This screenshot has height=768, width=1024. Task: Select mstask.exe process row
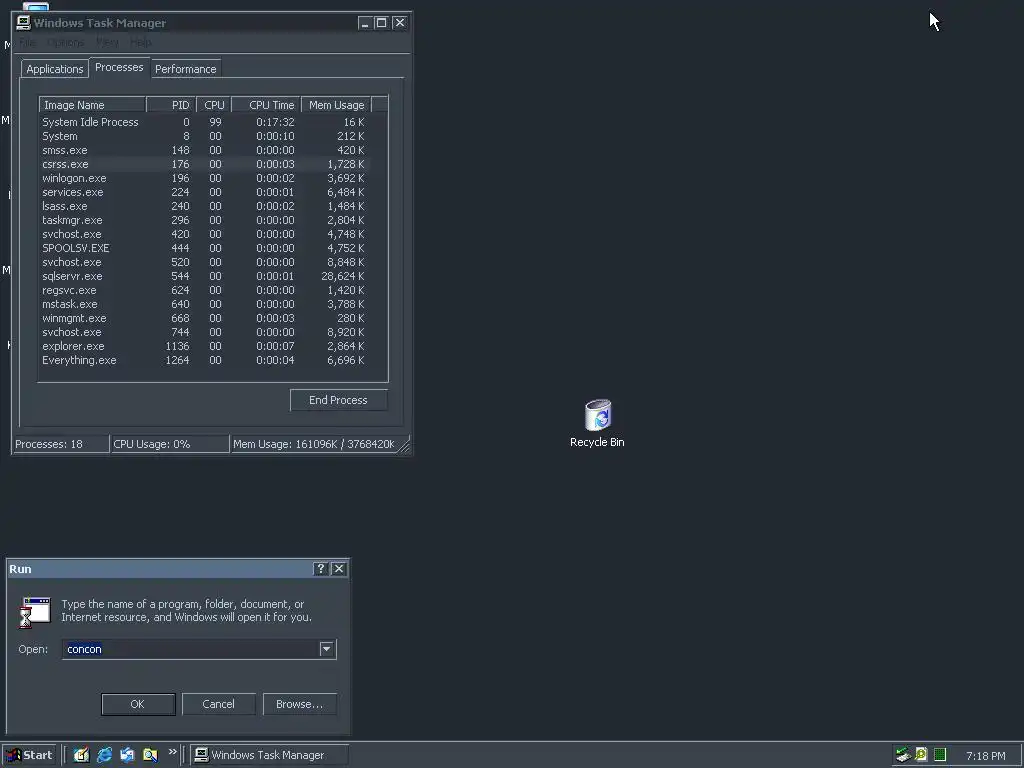point(204,304)
